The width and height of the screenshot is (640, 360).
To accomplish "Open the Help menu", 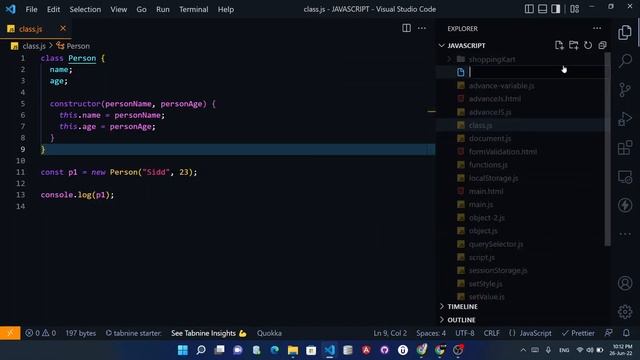I will point(225,9).
